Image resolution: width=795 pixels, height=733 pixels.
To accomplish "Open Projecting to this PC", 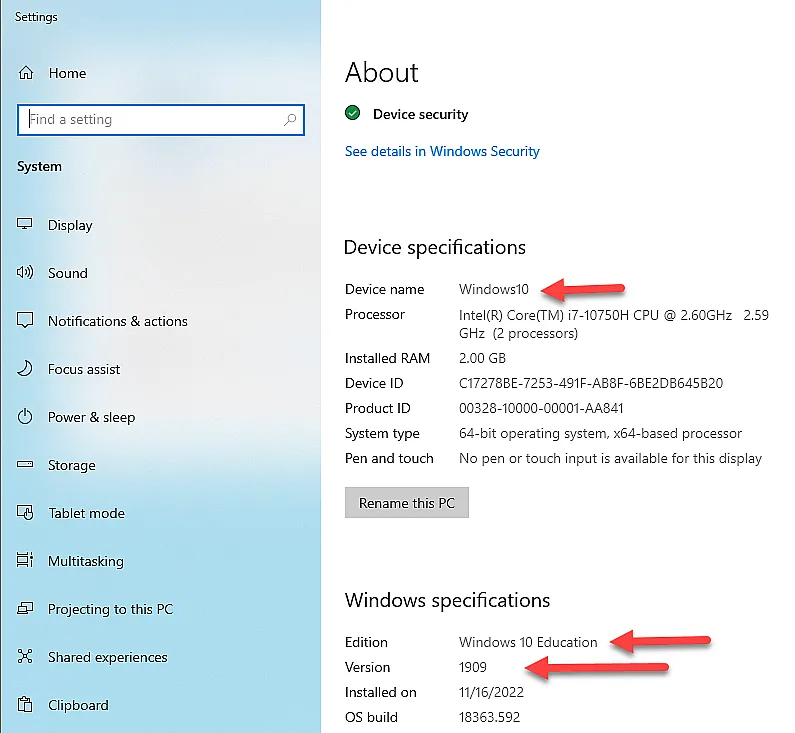I will click(111, 609).
